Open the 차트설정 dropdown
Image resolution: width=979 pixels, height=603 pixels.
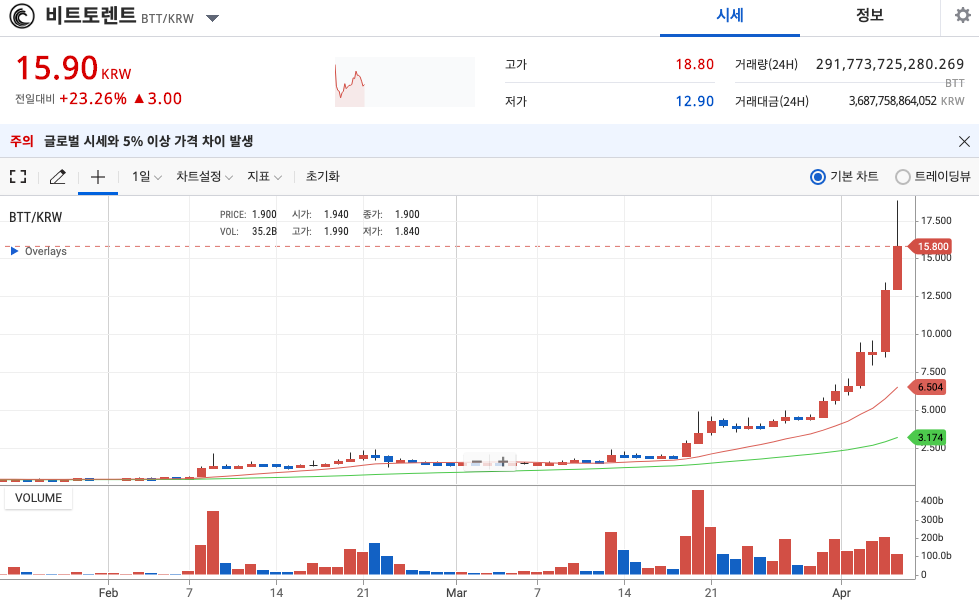204,177
